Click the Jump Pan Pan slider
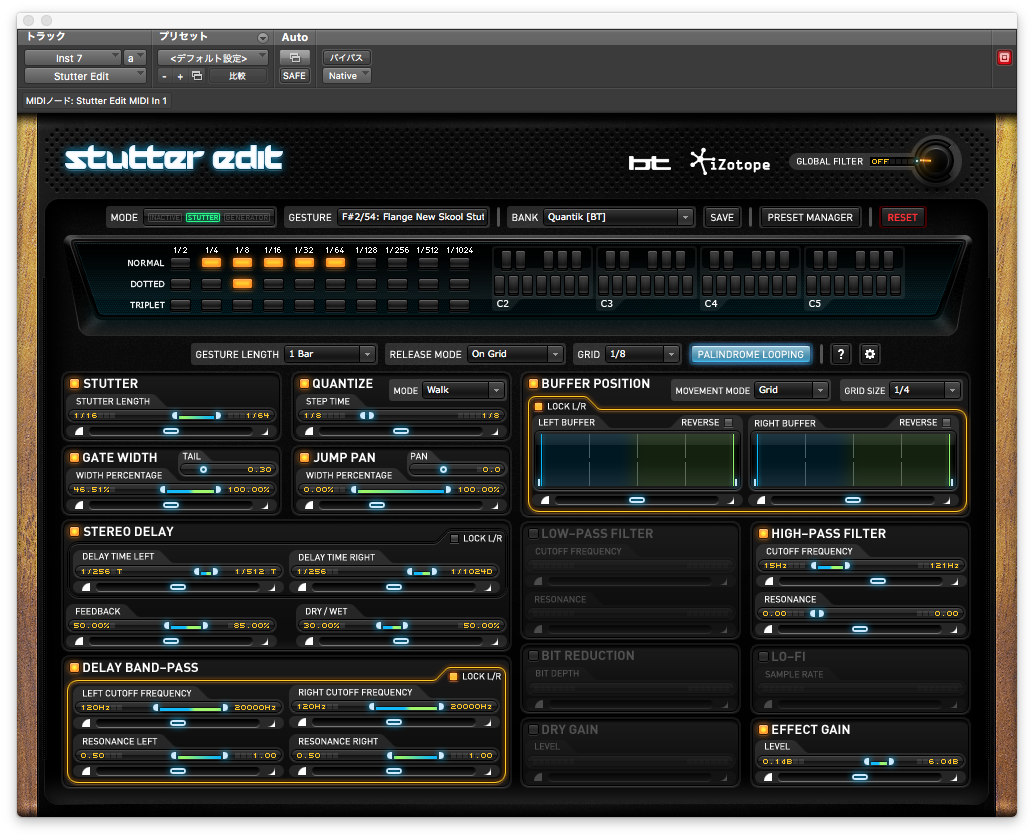The image size is (1034, 838). [x=456, y=469]
